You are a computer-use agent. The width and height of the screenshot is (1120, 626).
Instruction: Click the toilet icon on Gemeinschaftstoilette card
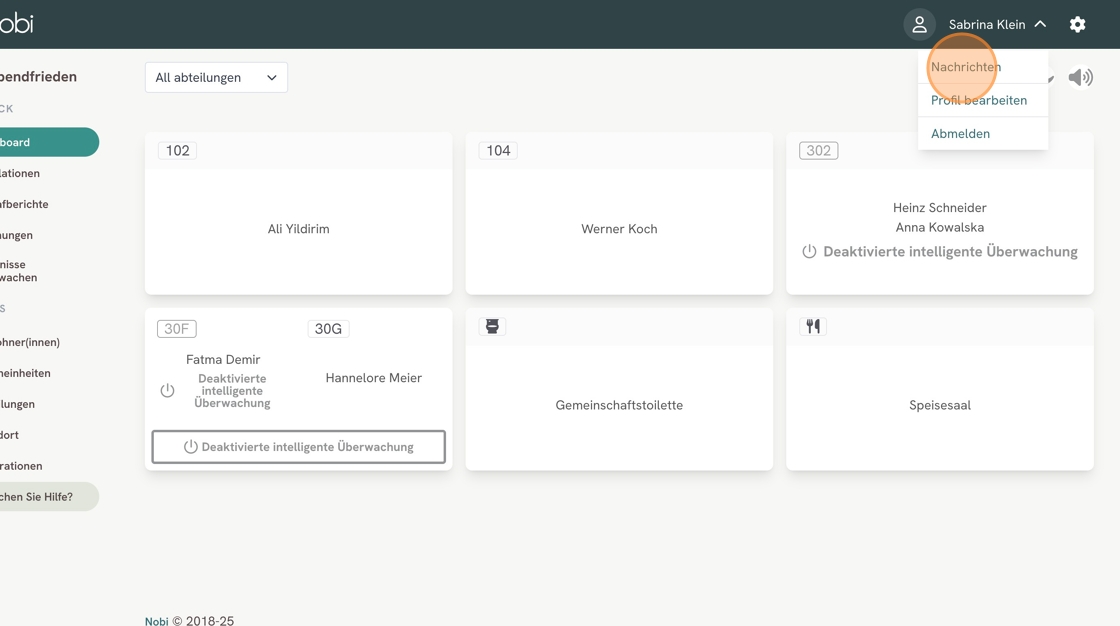[492, 327]
